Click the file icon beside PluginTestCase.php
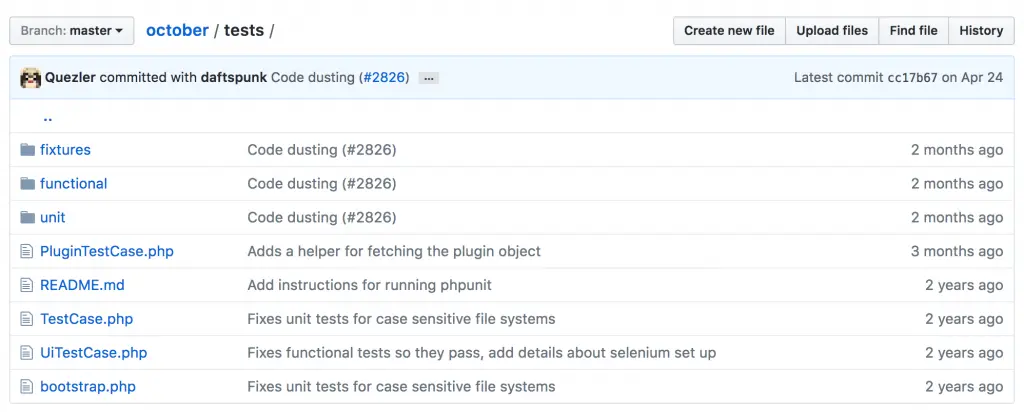1024x412 pixels. (27, 252)
